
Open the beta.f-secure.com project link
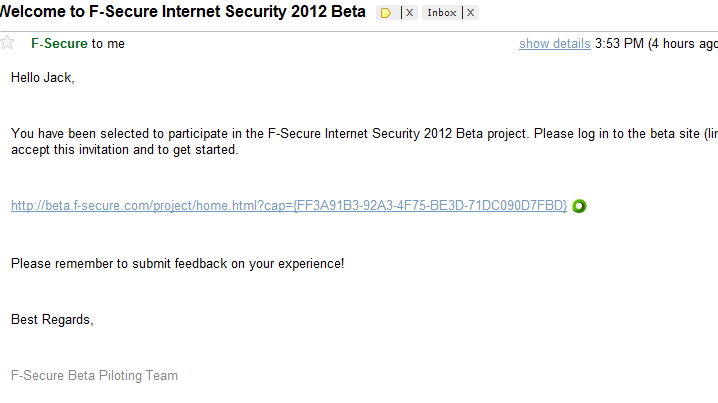(288, 205)
